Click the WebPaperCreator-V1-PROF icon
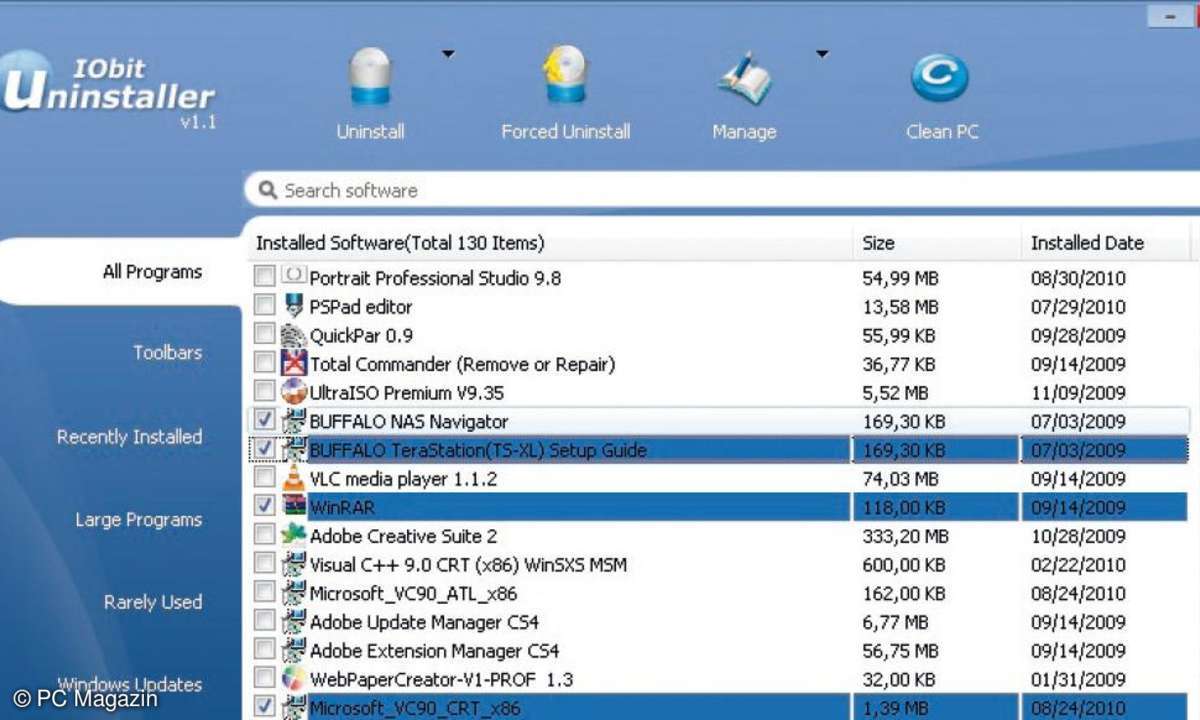Viewport: 1200px width, 720px height. [x=293, y=679]
